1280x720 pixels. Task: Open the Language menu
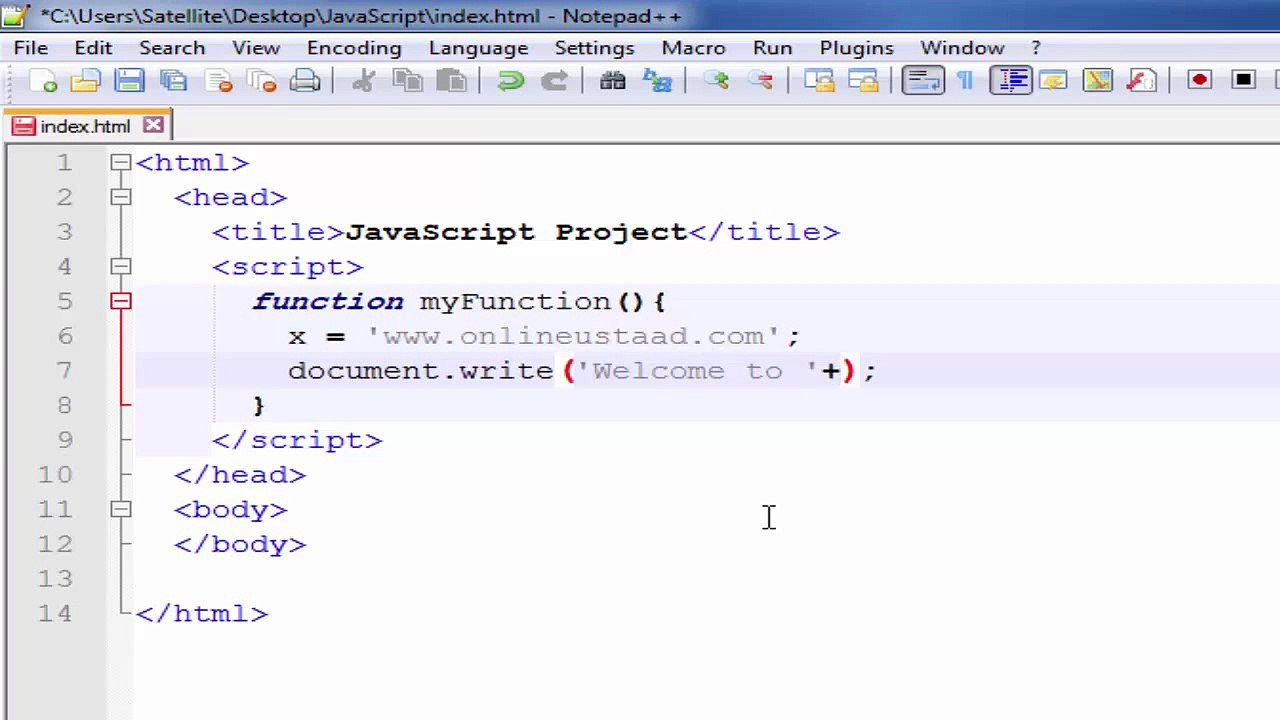(x=478, y=48)
